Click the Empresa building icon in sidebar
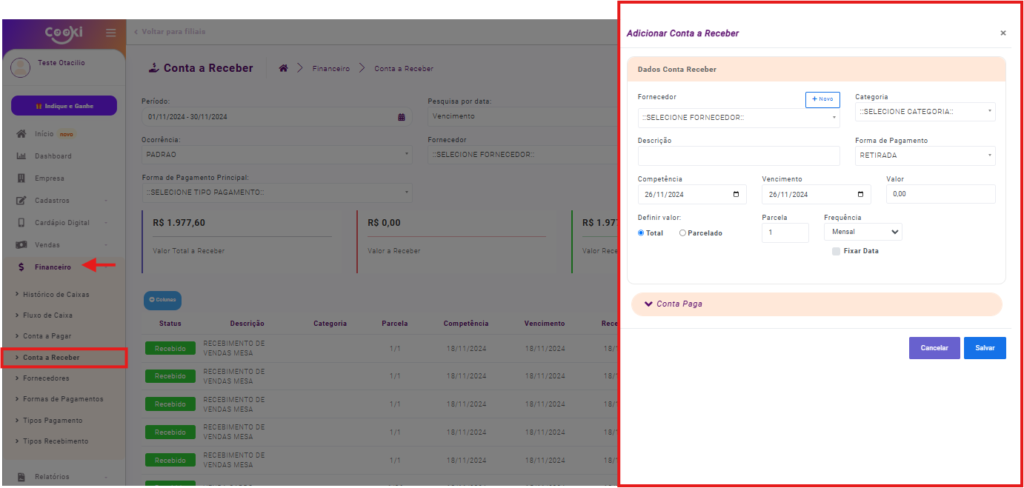 tap(21, 178)
